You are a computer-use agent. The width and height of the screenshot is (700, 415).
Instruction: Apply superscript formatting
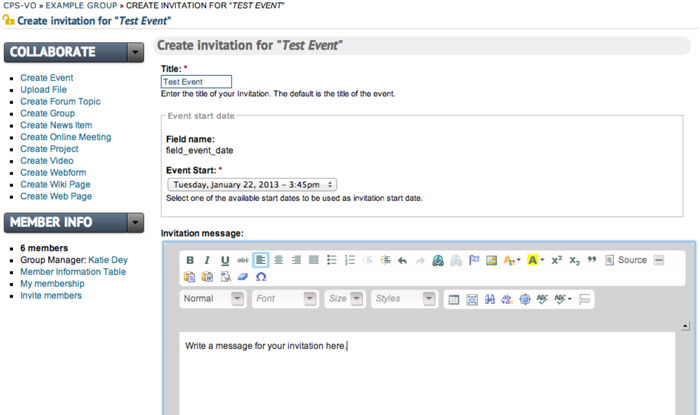click(x=557, y=260)
